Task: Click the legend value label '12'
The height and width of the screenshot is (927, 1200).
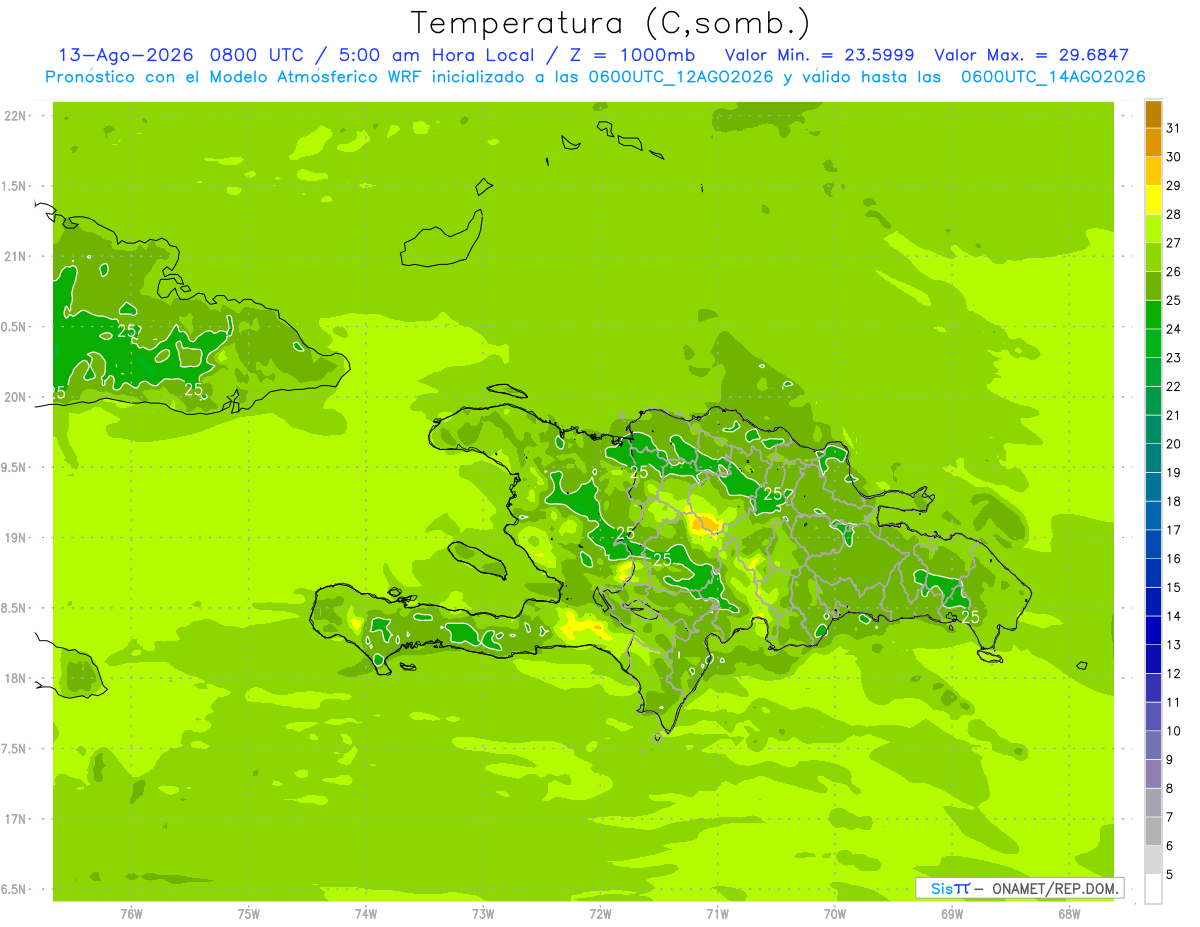Action: click(1174, 674)
